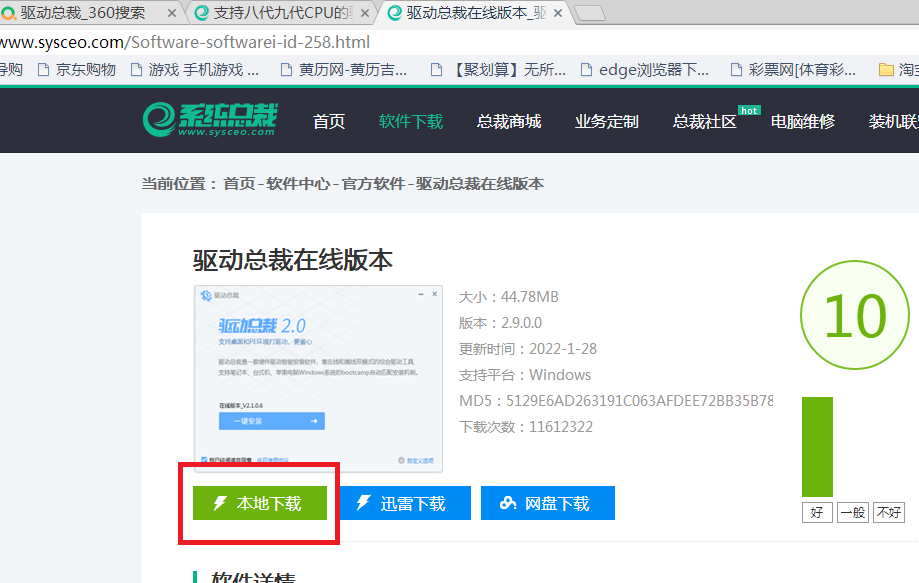Open a new browser tab
The height and width of the screenshot is (583, 919).
(x=590, y=13)
